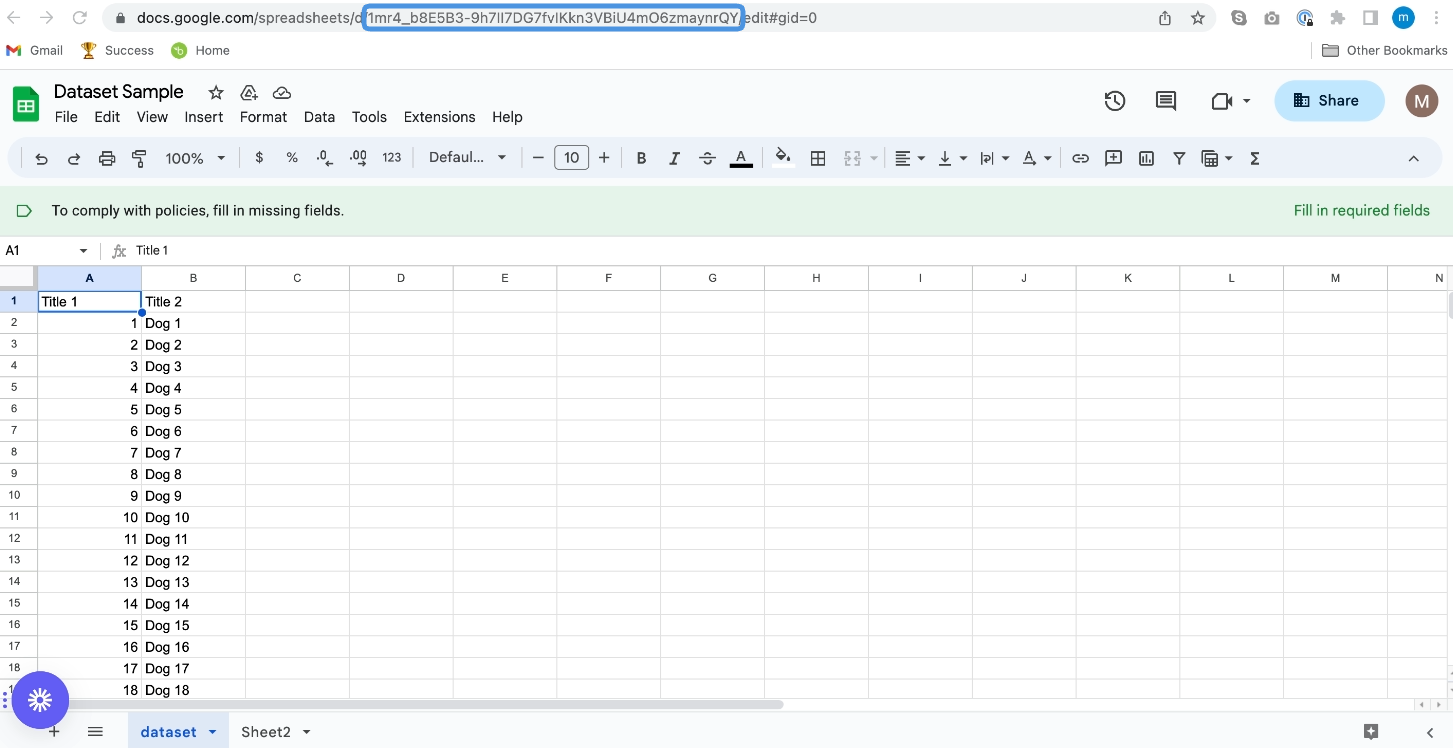Toggle bold formatting on cell A1
The height and width of the screenshot is (748, 1453).
pos(641,157)
